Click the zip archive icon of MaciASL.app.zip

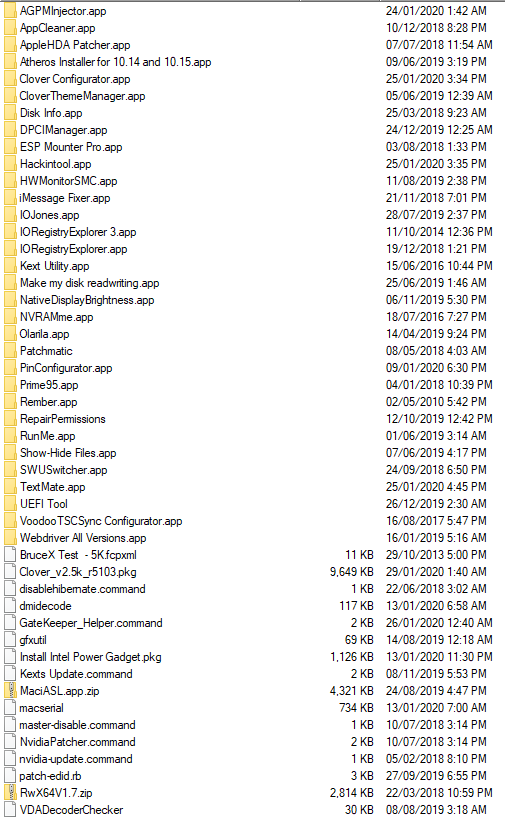click(10, 691)
